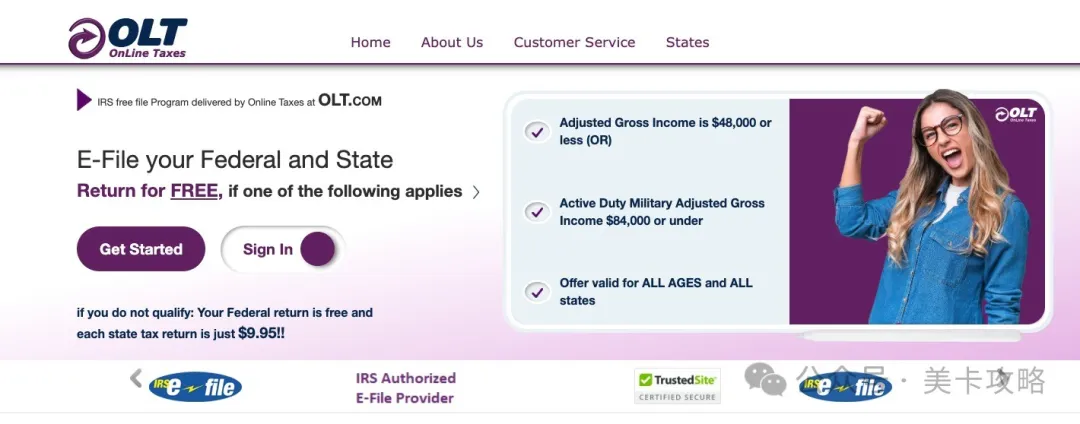Image resolution: width=1080 pixels, height=424 pixels.
Task: Click the checkmark beside Offer valid for ALL AGES
Action: 537,292
